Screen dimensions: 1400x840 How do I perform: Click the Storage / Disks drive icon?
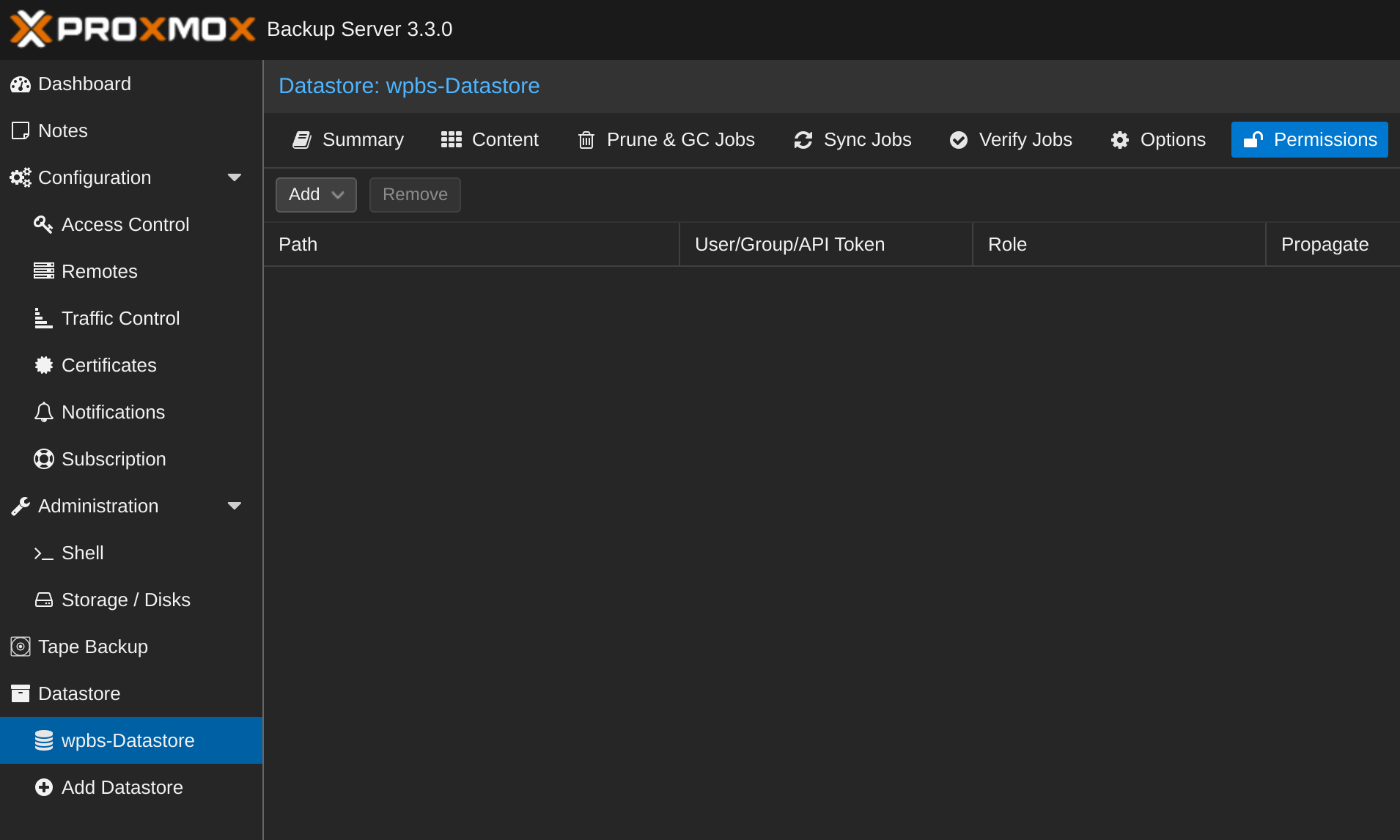tap(44, 600)
